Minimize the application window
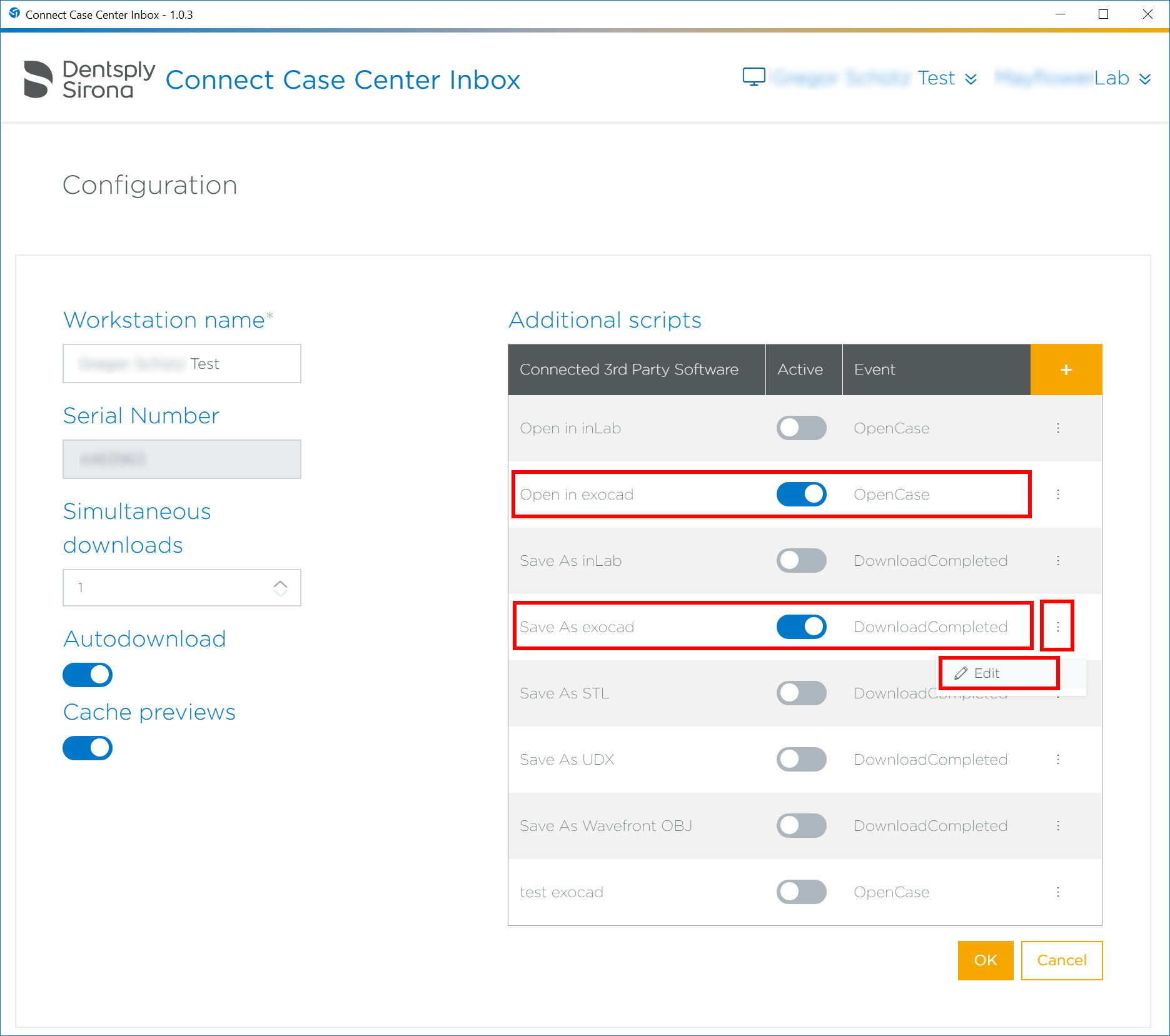Viewport: 1170px width, 1036px height. tap(1060, 14)
